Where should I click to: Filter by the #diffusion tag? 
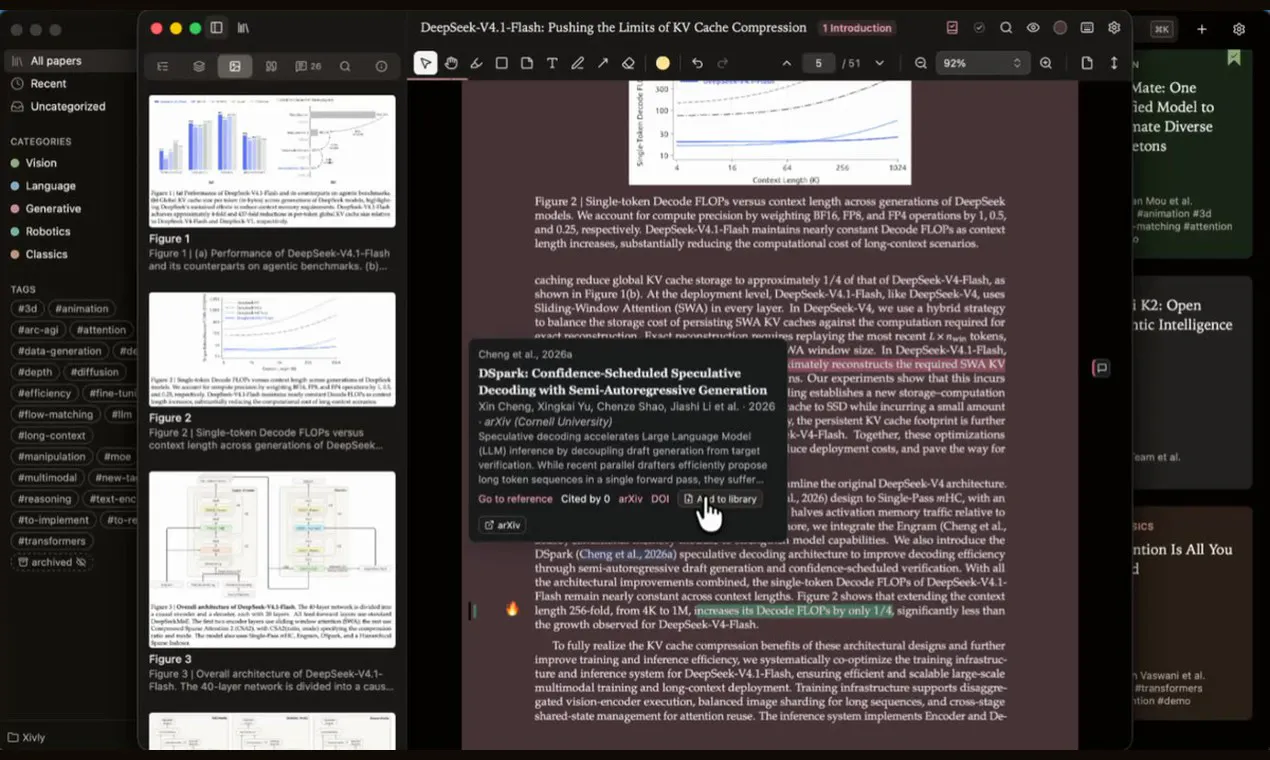tap(96, 372)
